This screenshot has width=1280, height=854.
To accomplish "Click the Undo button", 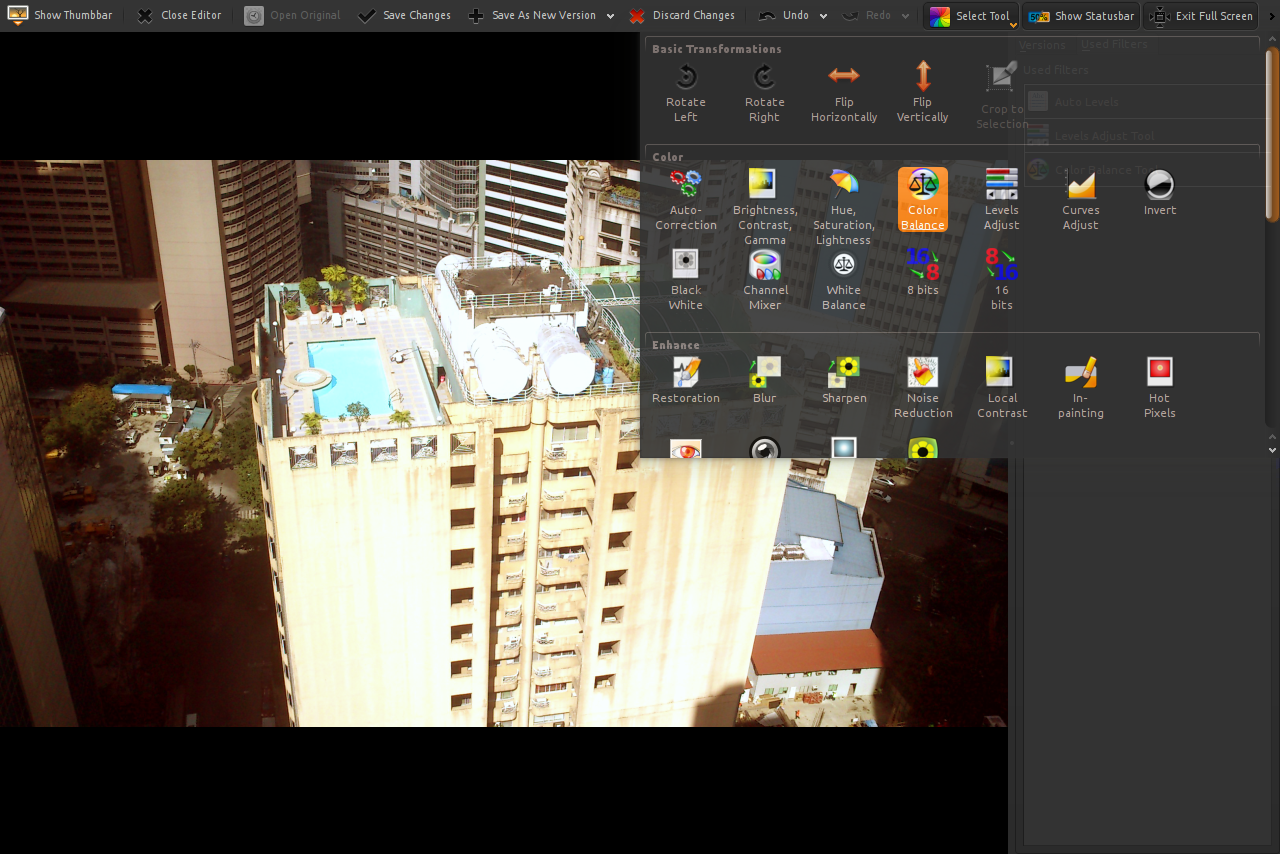I will (x=784, y=16).
